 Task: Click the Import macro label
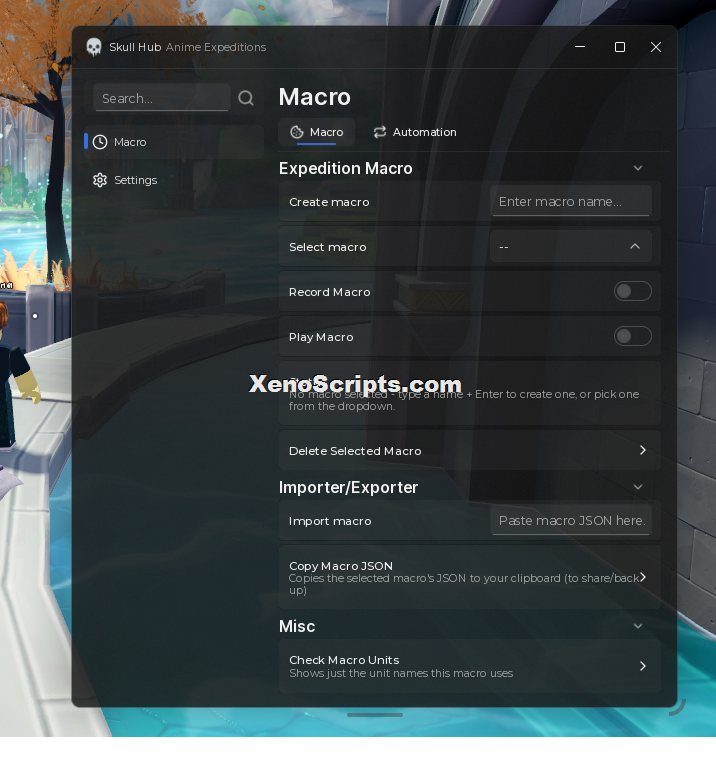(330, 521)
